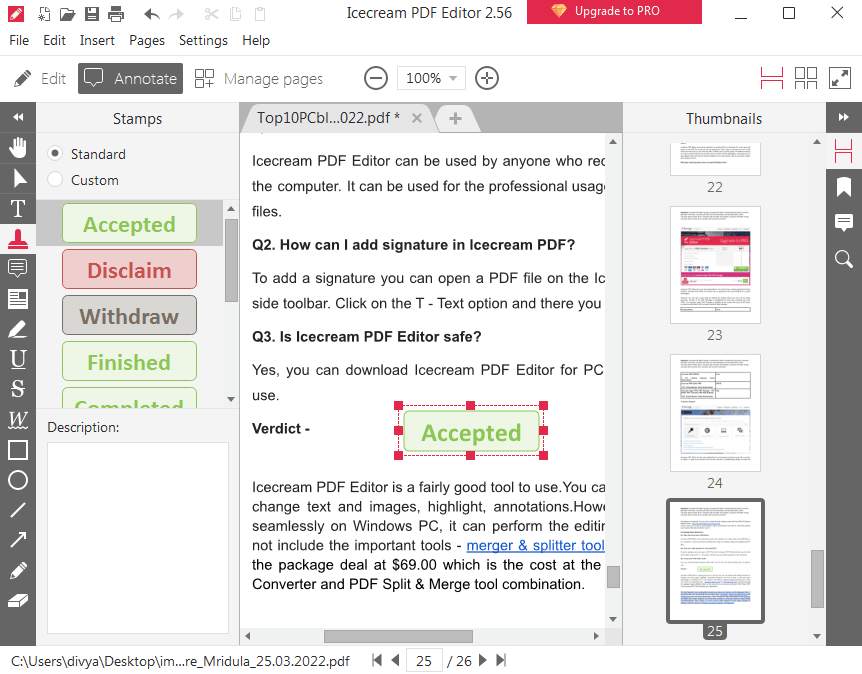Zoom in with the plus button
The width and height of the screenshot is (862, 674).
point(487,78)
